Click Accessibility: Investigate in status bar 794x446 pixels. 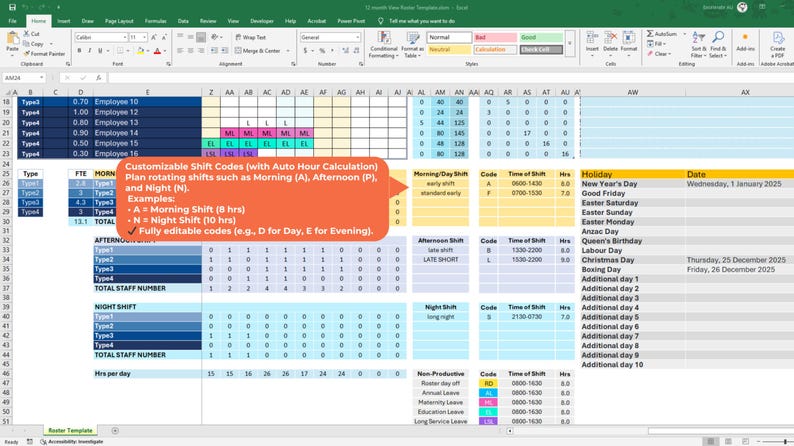[72, 442]
